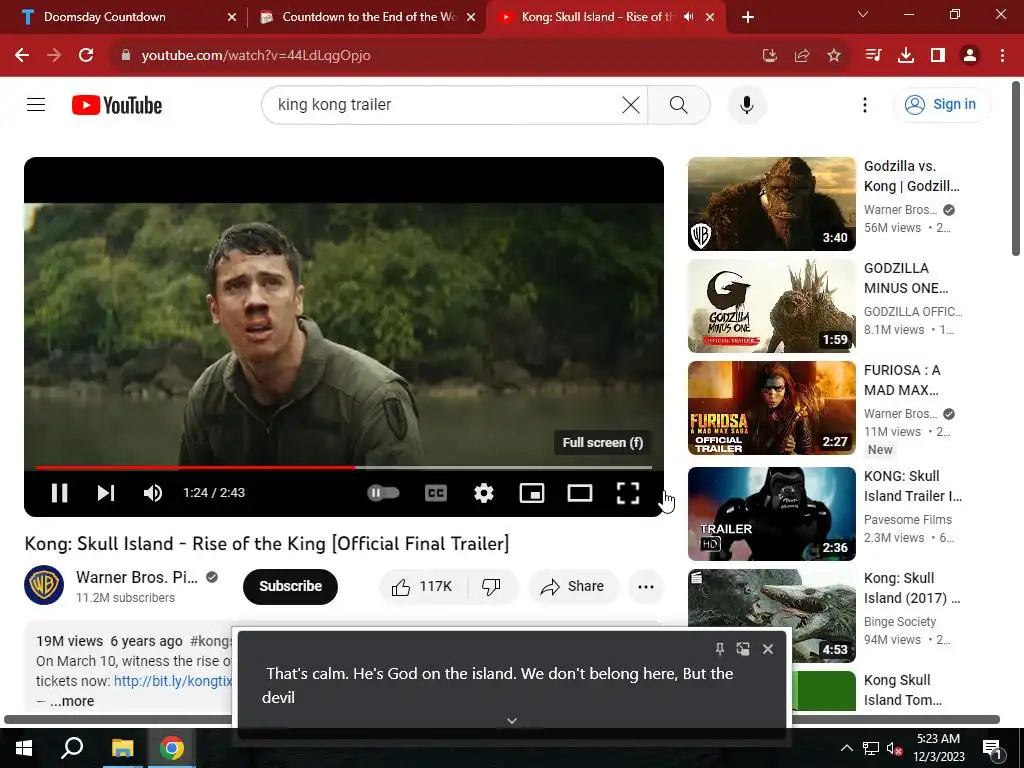
Task: Mute the video player volume icon
Action: [x=153, y=493]
